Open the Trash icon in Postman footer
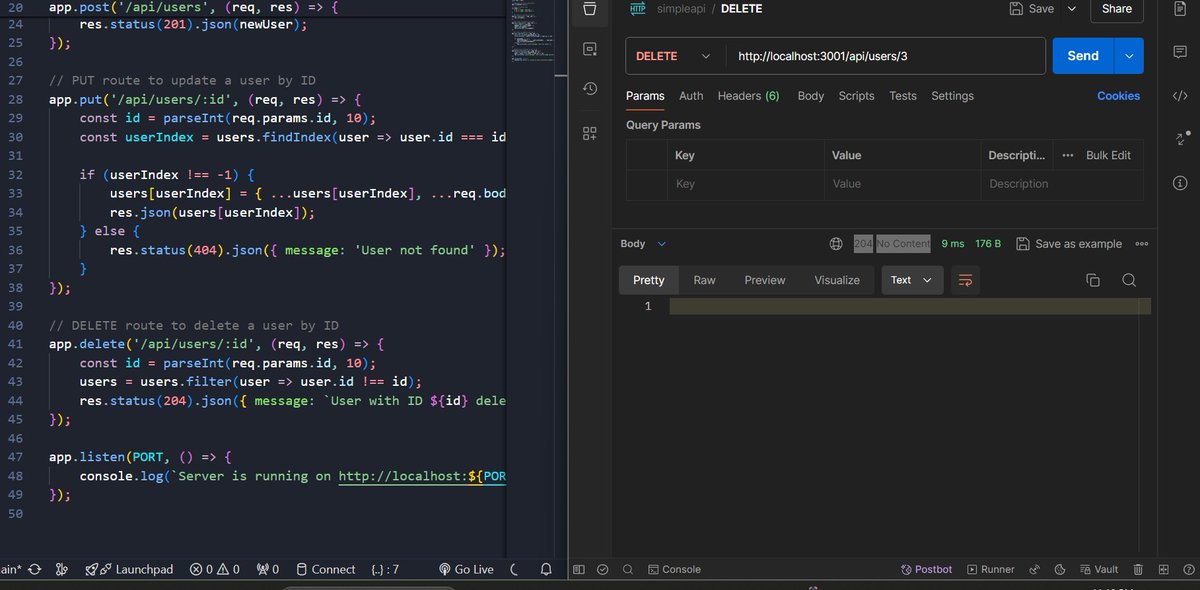Viewport: 1200px width, 590px height. [x=1138, y=569]
